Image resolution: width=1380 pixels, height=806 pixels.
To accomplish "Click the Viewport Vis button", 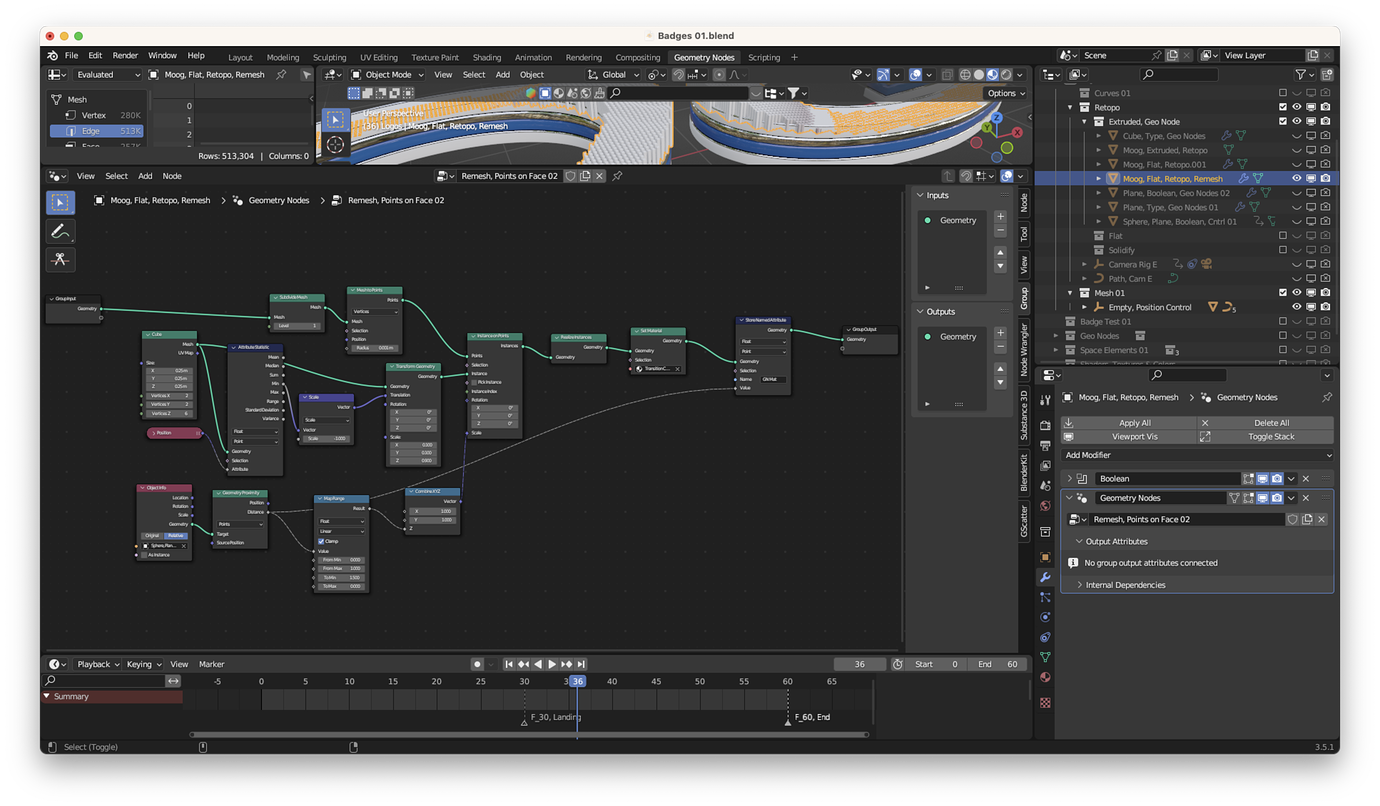I will tap(1129, 437).
